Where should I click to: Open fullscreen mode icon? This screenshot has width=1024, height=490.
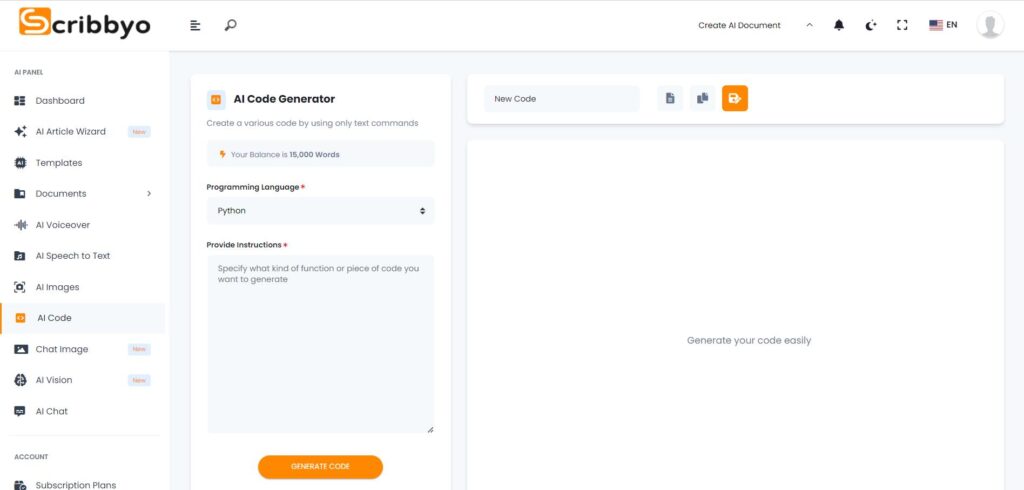[x=902, y=25]
